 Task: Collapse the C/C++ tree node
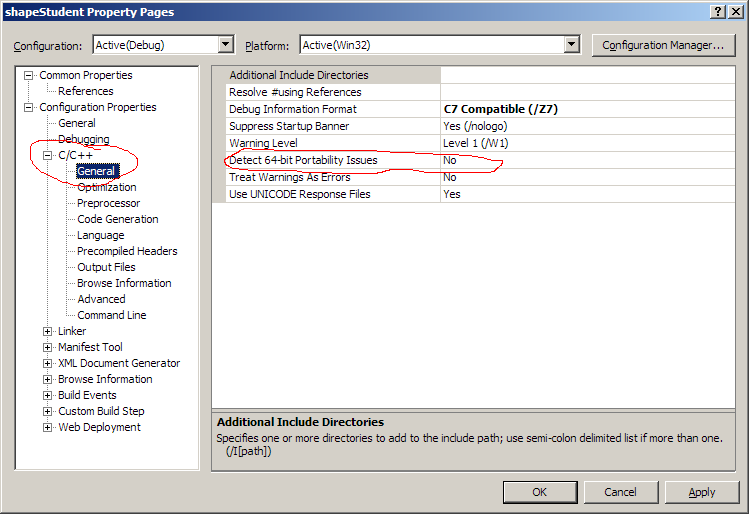[x=47, y=156]
